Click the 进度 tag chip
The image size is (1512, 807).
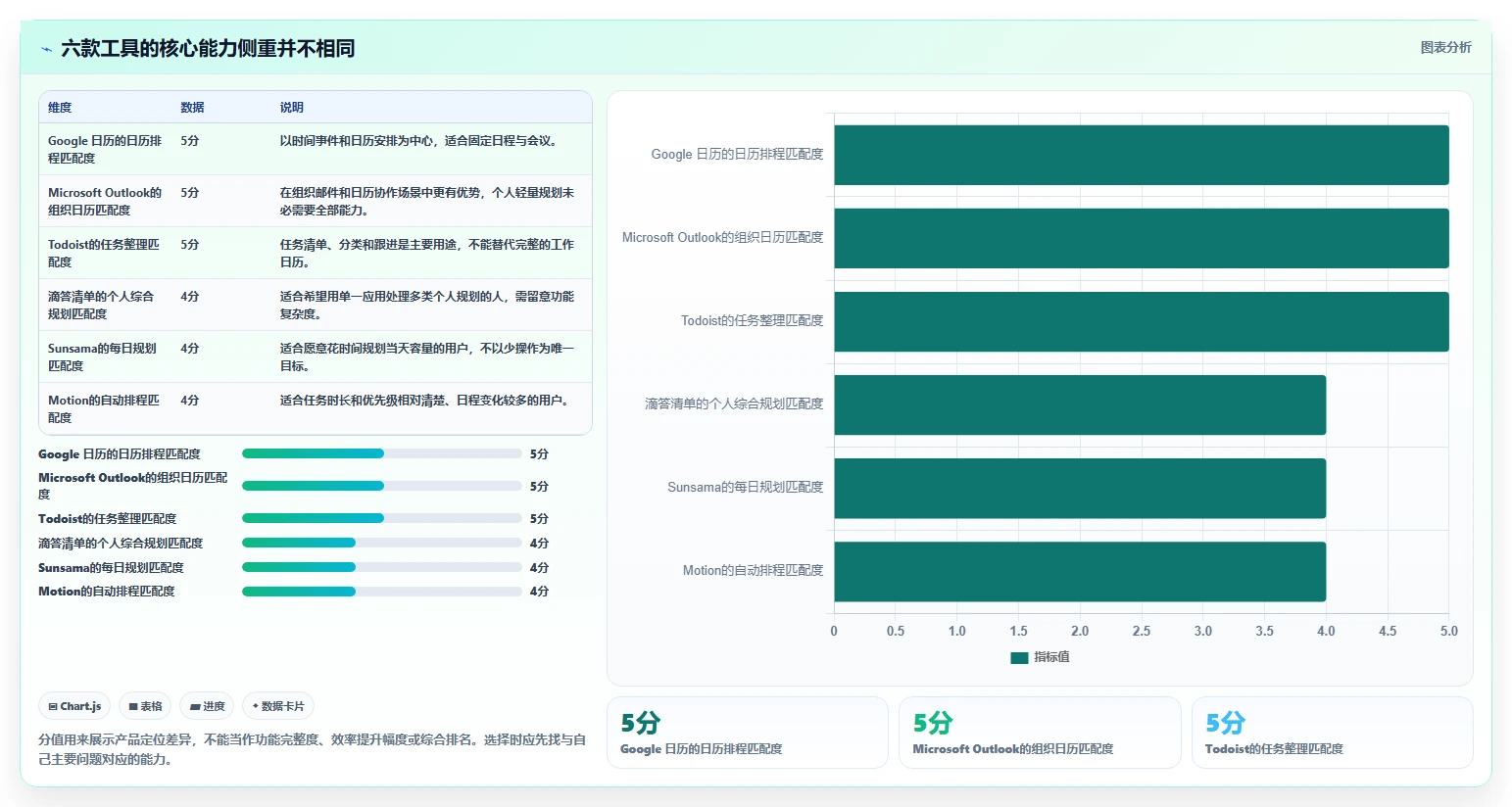tap(207, 706)
